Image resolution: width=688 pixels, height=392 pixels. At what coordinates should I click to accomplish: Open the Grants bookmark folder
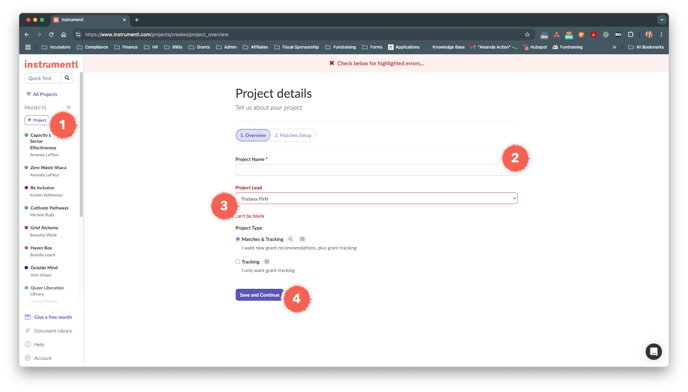pyautogui.click(x=199, y=47)
